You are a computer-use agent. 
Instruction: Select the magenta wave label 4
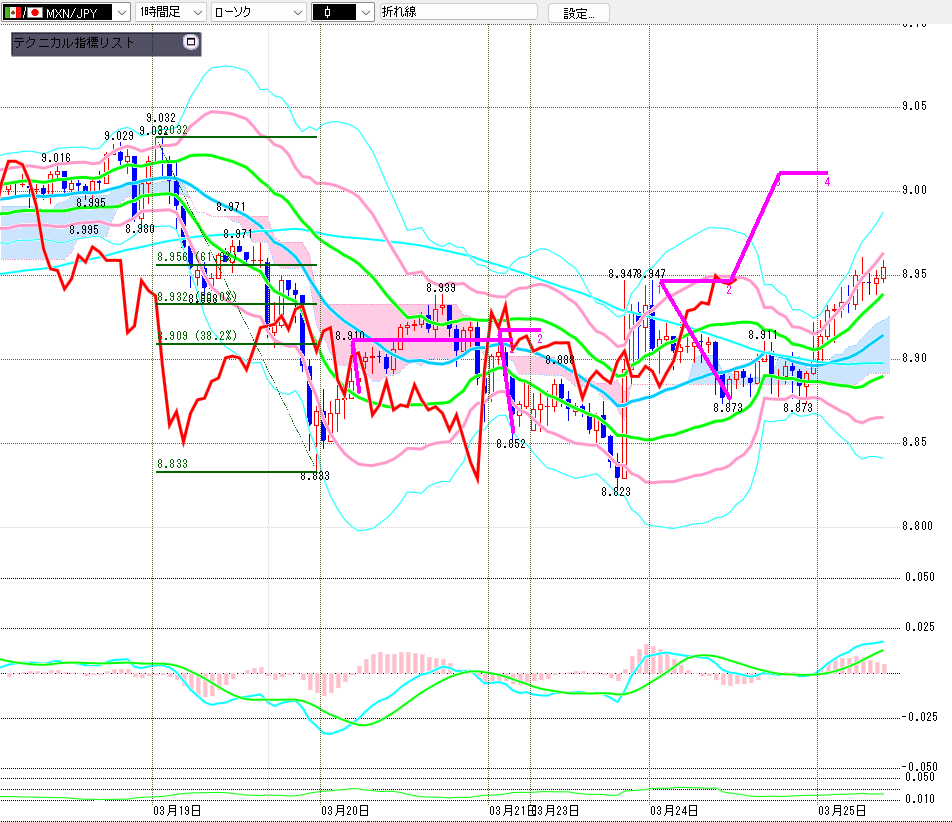coord(827,182)
